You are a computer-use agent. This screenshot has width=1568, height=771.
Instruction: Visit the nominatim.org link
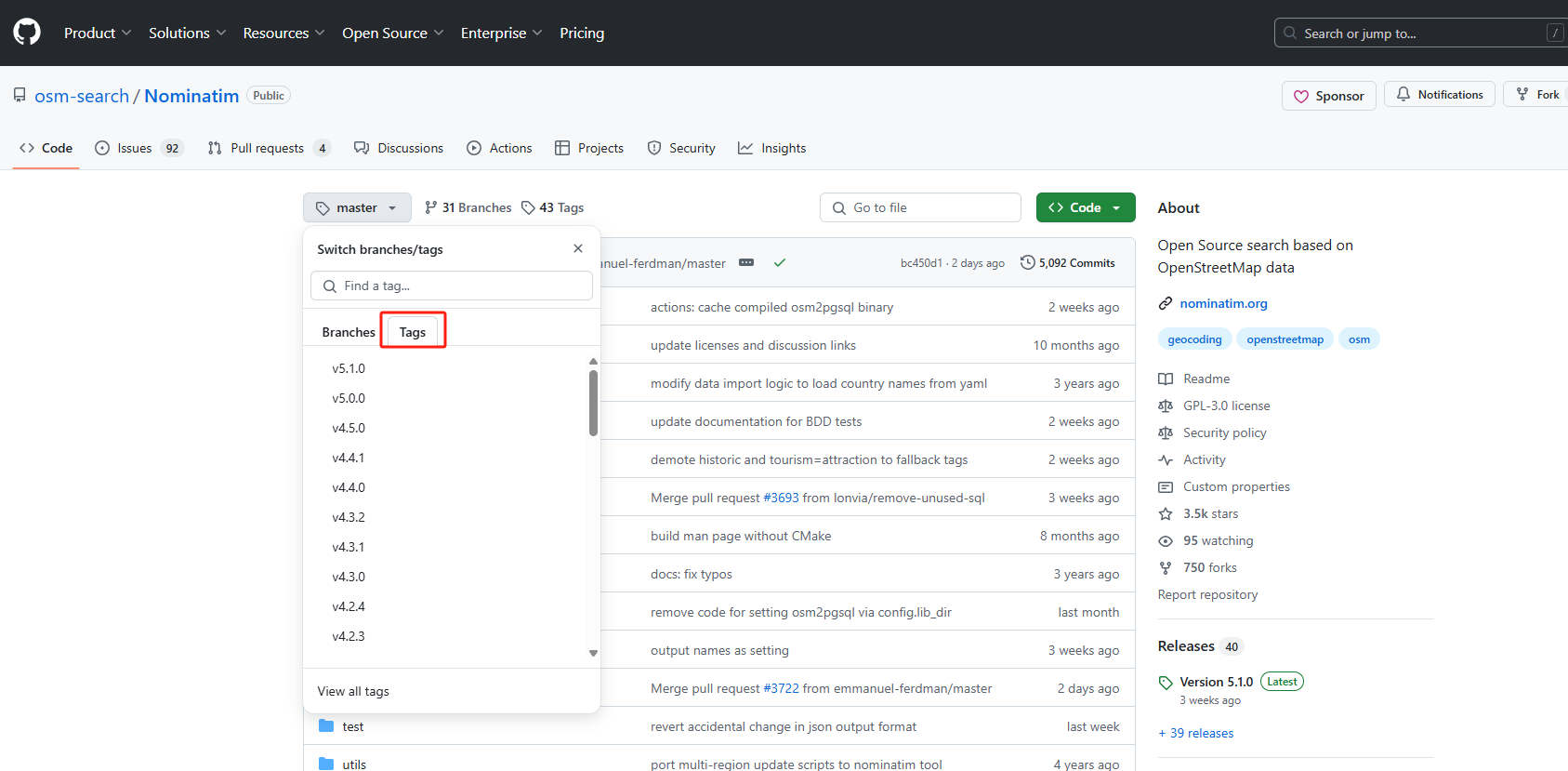point(1223,303)
